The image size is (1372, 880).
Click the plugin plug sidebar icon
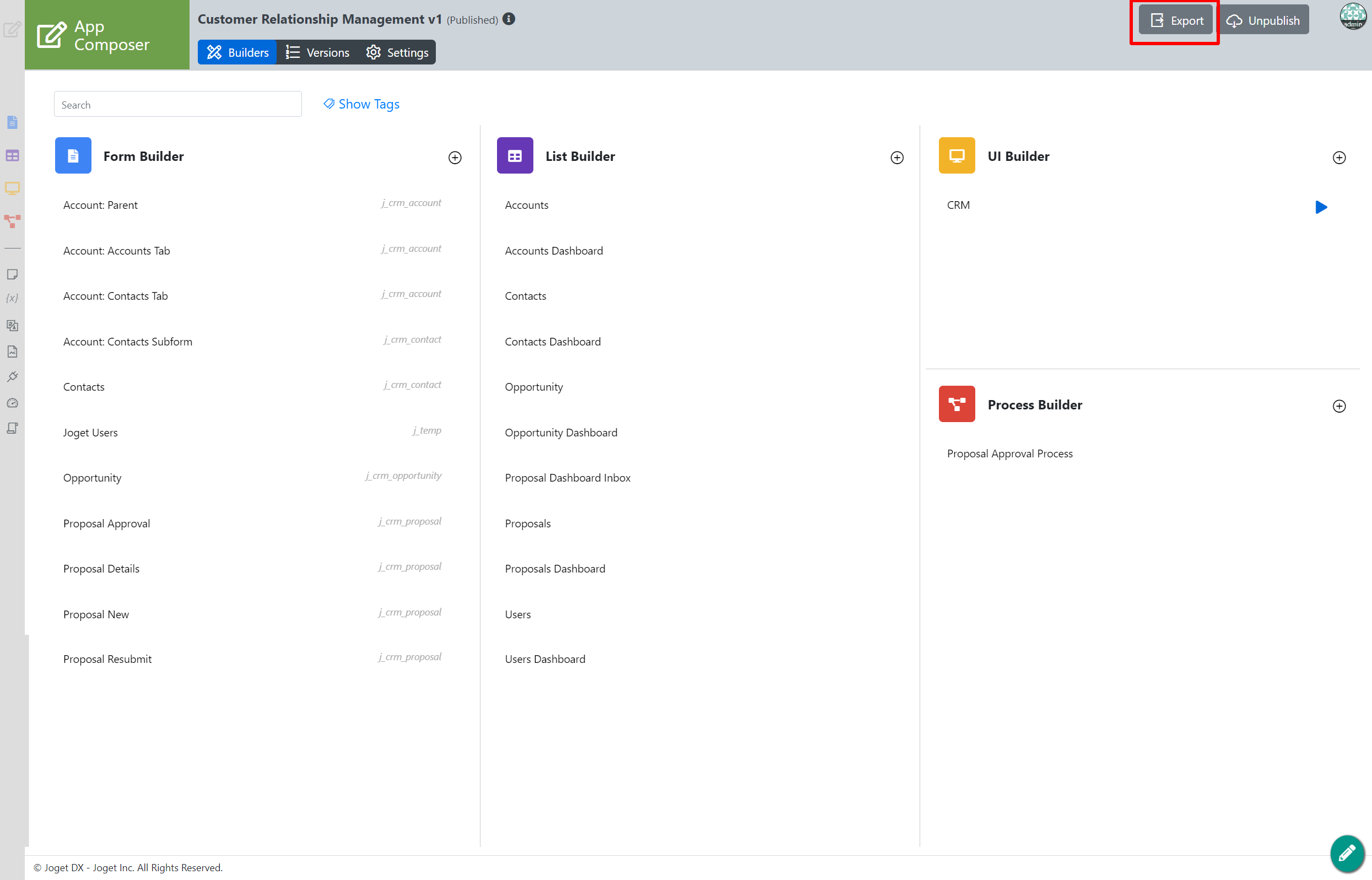12,376
